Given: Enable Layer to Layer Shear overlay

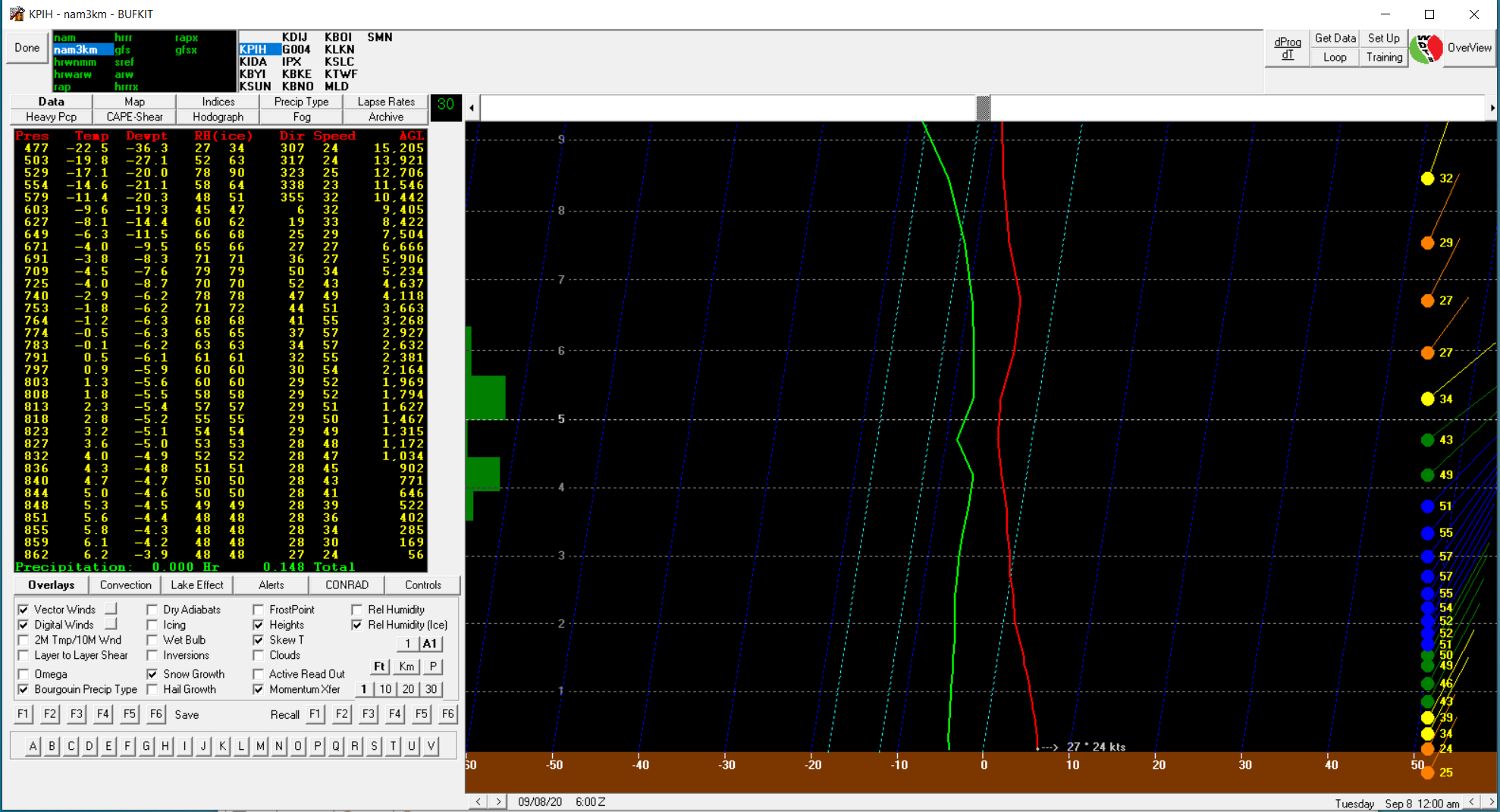Looking at the screenshot, I should (24, 655).
